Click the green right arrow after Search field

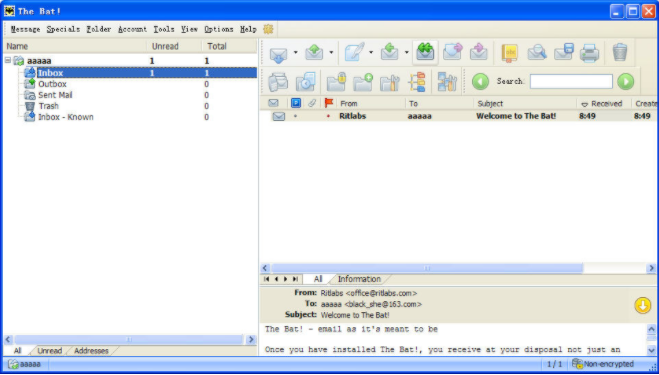[x=625, y=82]
